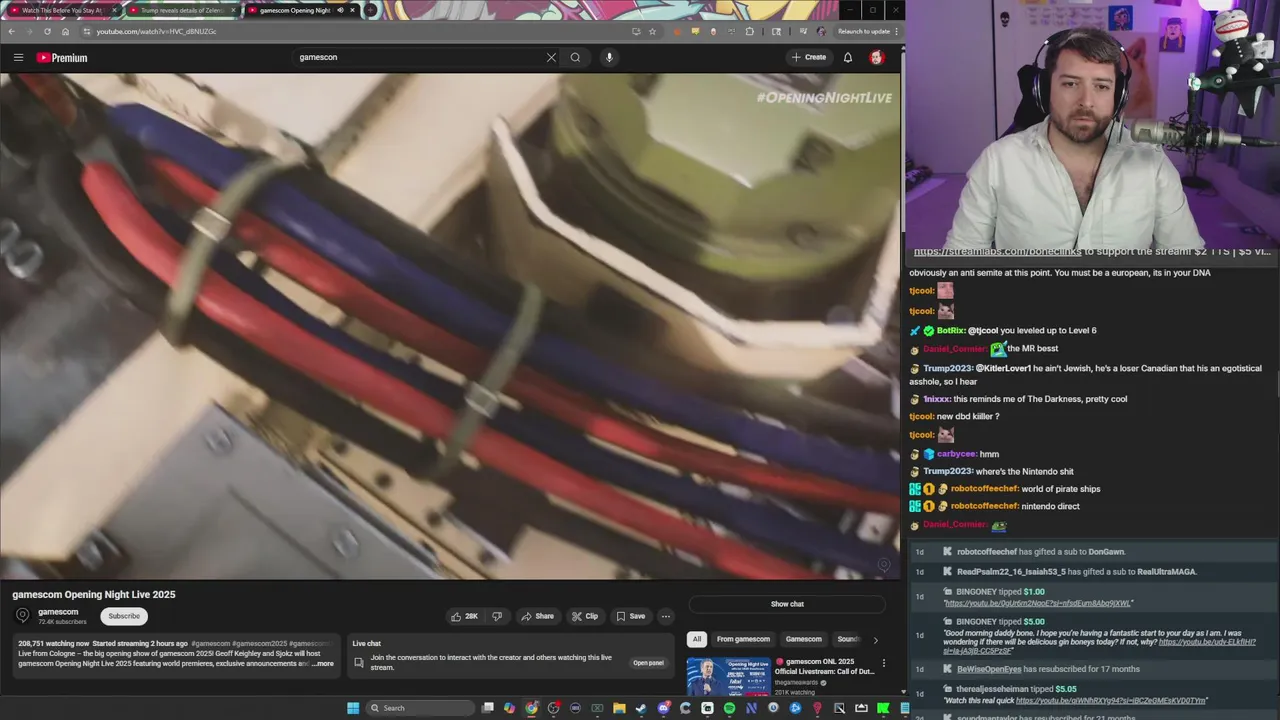This screenshot has width=1280, height=720.
Task: Expand description with ...more
Action: tap(323, 663)
